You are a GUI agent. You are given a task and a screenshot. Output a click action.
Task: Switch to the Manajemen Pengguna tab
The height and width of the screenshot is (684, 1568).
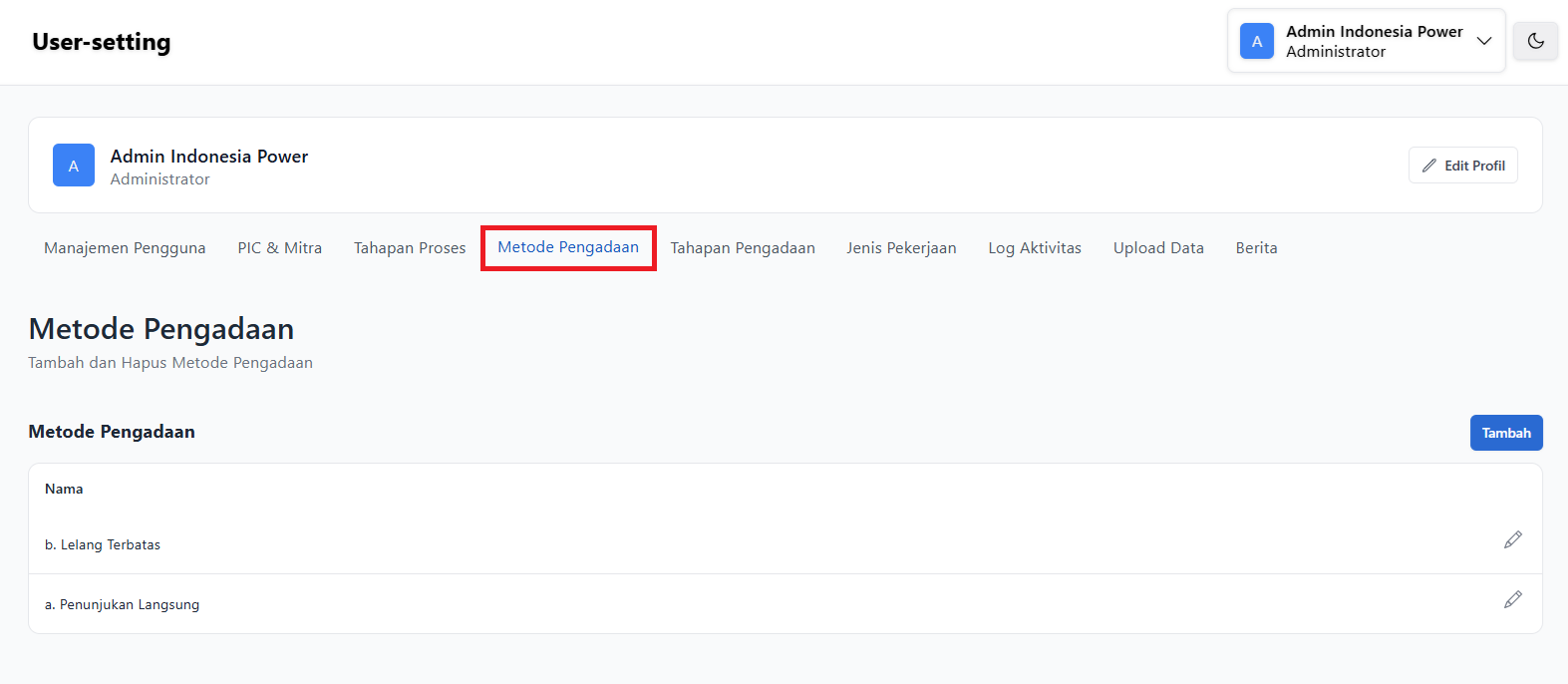click(x=125, y=248)
